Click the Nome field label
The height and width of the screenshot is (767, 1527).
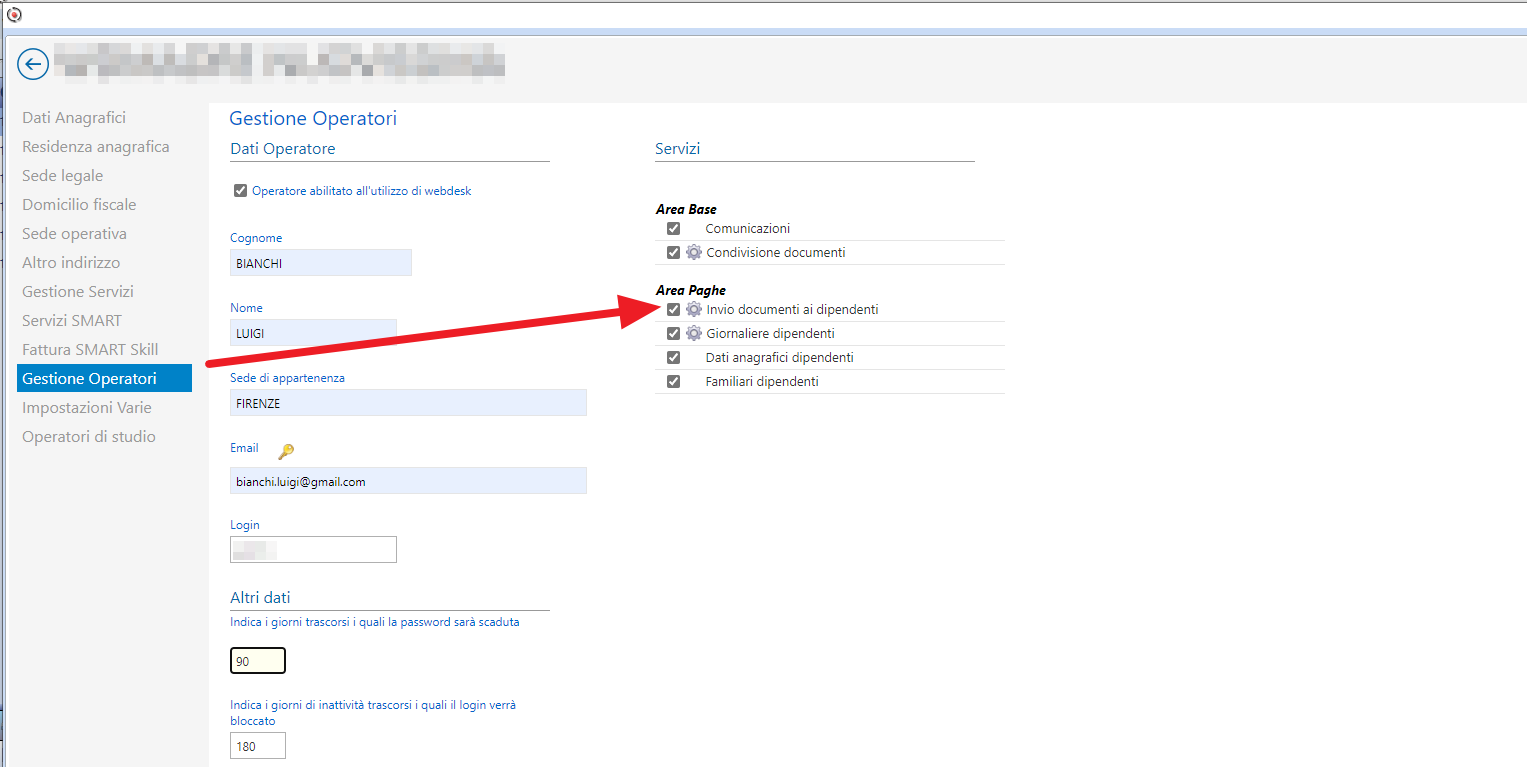pyautogui.click(x=247, y=308)
